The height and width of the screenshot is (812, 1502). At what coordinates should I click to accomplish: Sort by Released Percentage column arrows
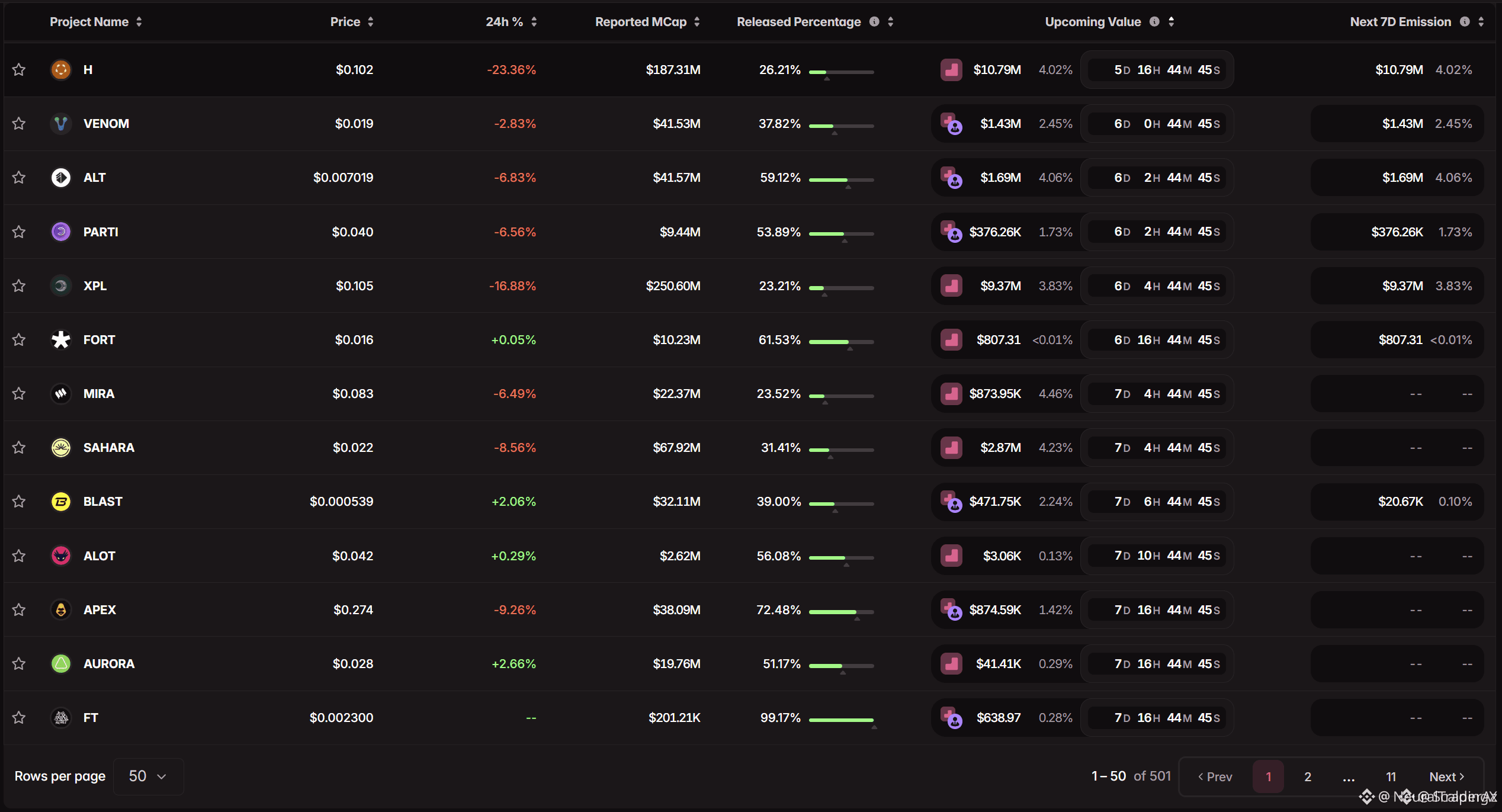click(891, 22)
